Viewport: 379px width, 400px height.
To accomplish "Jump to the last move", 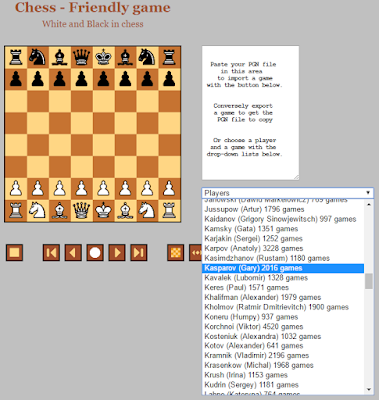I will pos(139,252).
